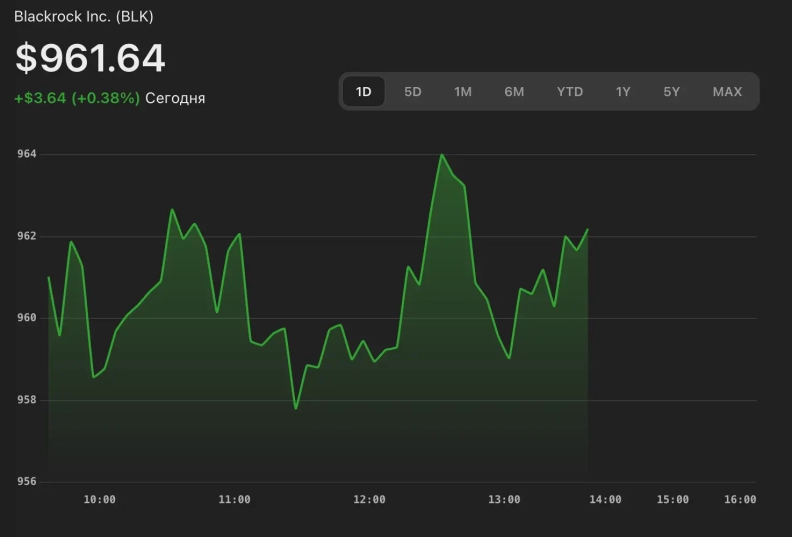The width and height of the screenshot is (792, 537).
Task: Switch chart to 5D range
Action: 413,92
